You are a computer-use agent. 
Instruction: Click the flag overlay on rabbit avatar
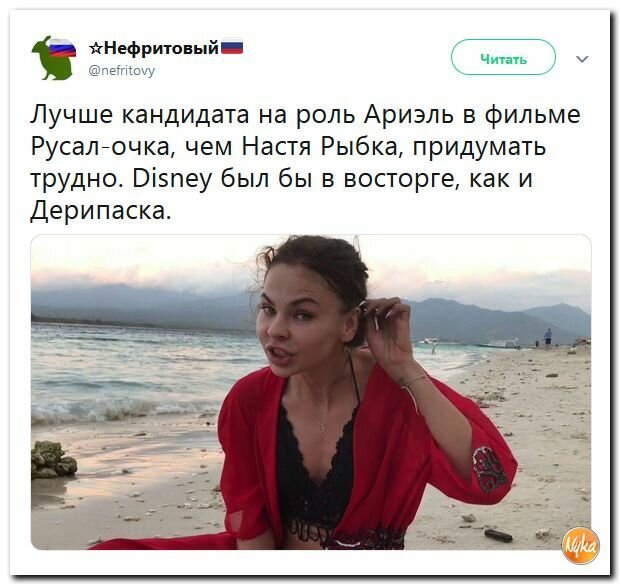click(63, 48)
